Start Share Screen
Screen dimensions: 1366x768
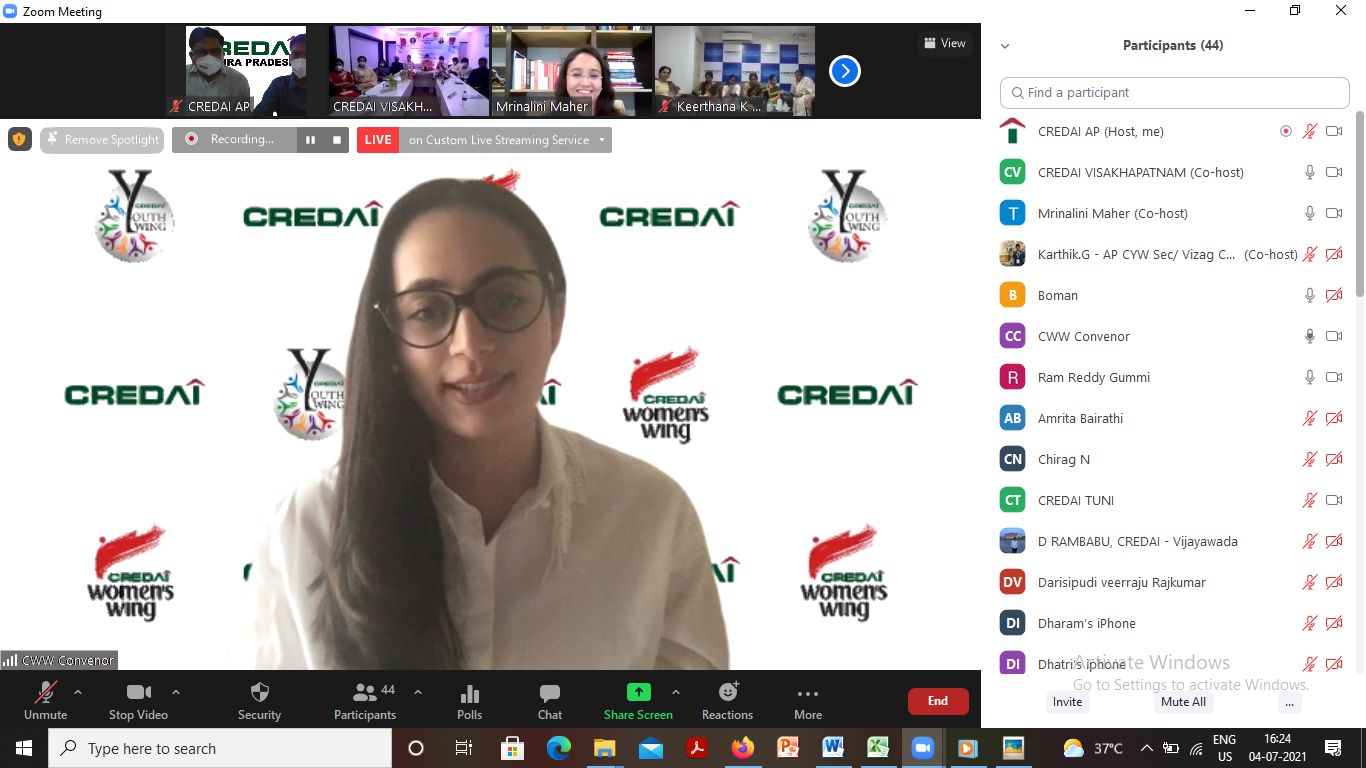(x=638, y=700)
